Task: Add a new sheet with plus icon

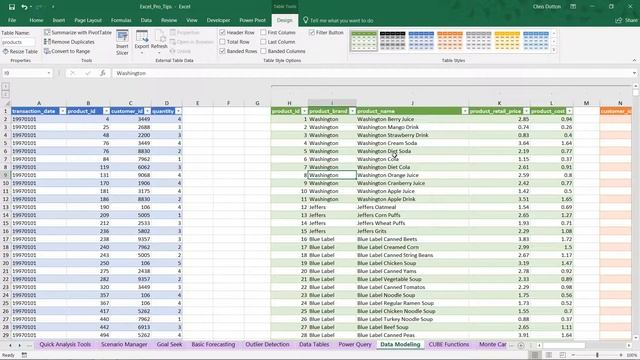Action: coord(520,345)
